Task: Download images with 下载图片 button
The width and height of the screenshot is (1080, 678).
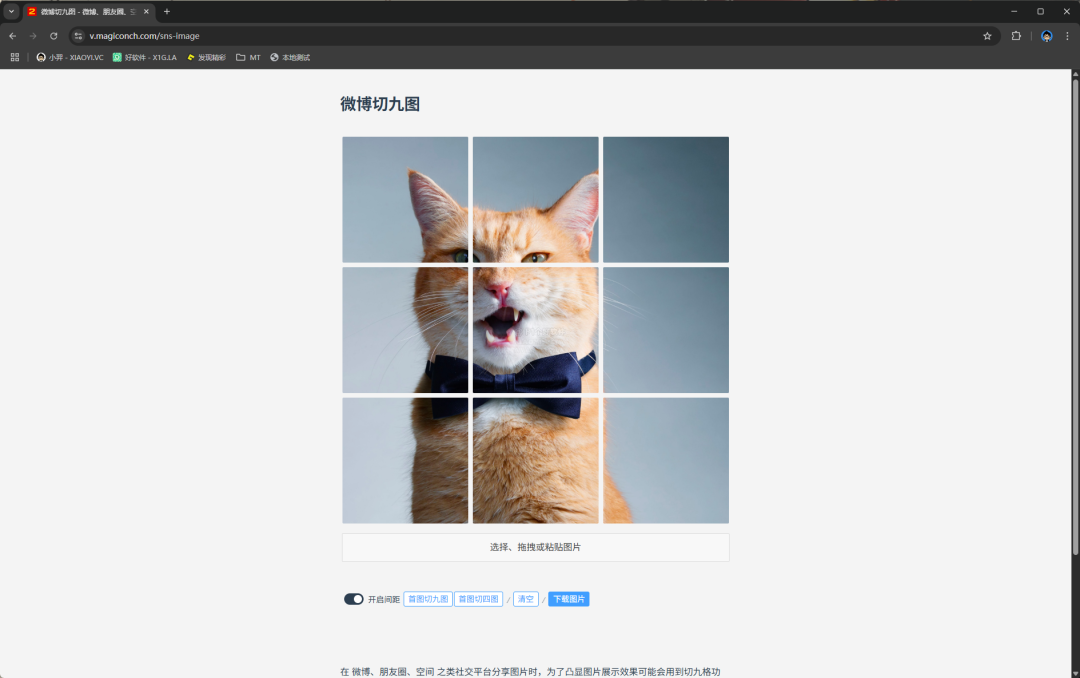Action: 568,599
